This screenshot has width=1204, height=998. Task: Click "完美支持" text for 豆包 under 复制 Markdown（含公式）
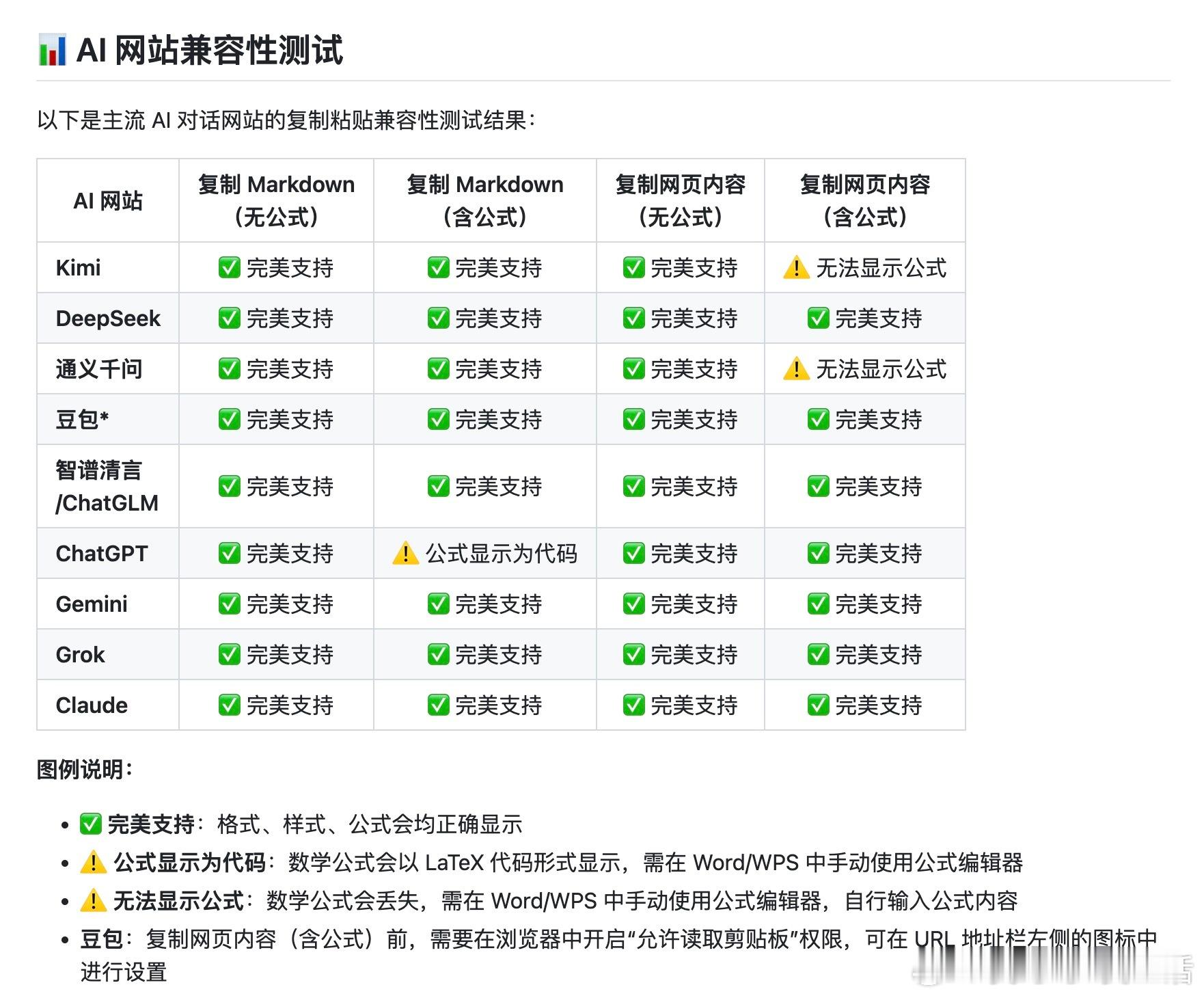[498, 419]
